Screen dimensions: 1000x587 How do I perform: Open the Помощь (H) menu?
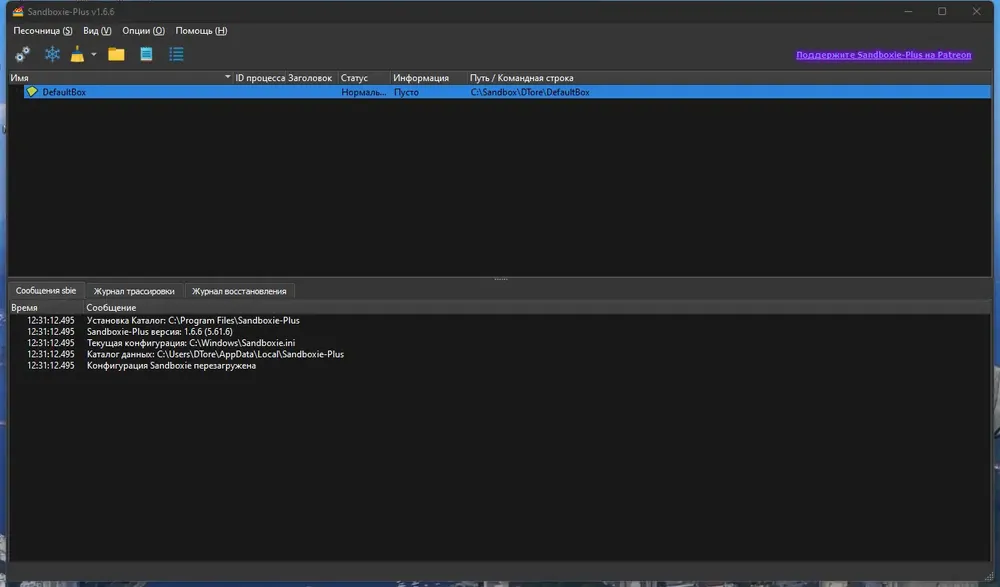pos(201,31)
